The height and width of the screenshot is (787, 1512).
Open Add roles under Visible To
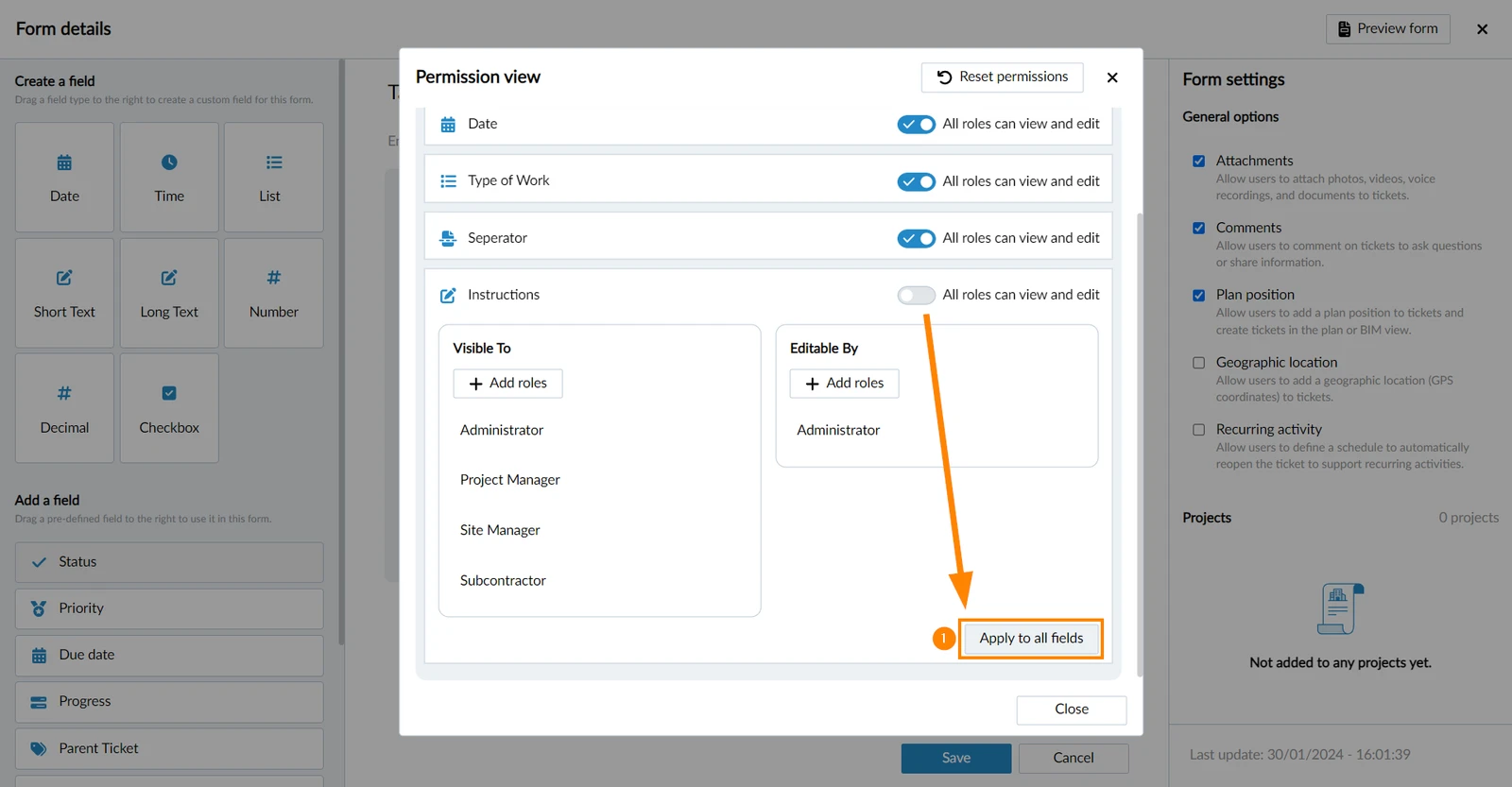pos(508,384)
